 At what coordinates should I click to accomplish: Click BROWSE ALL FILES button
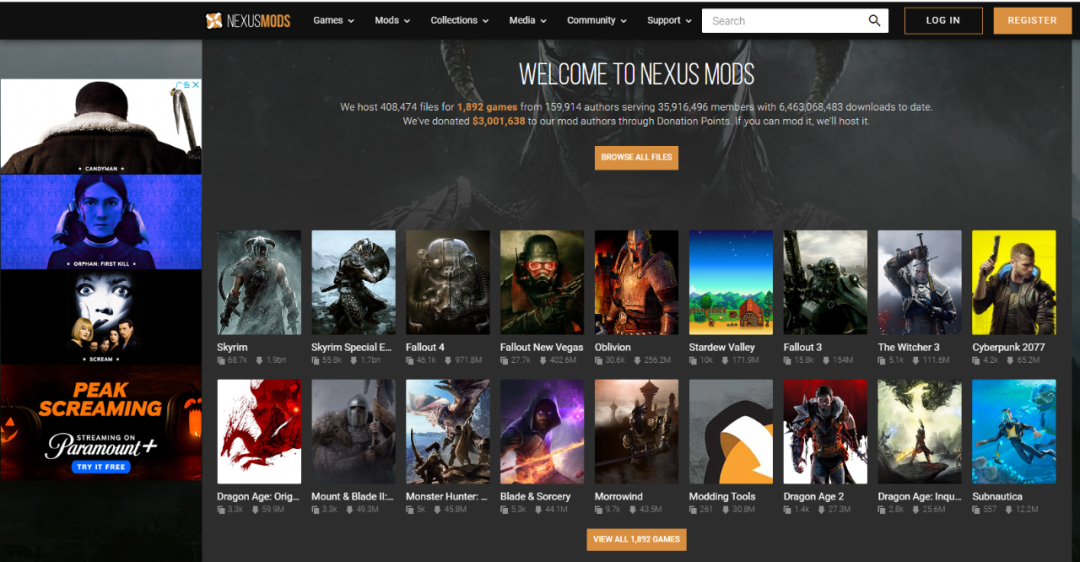[x=636, y=158]
